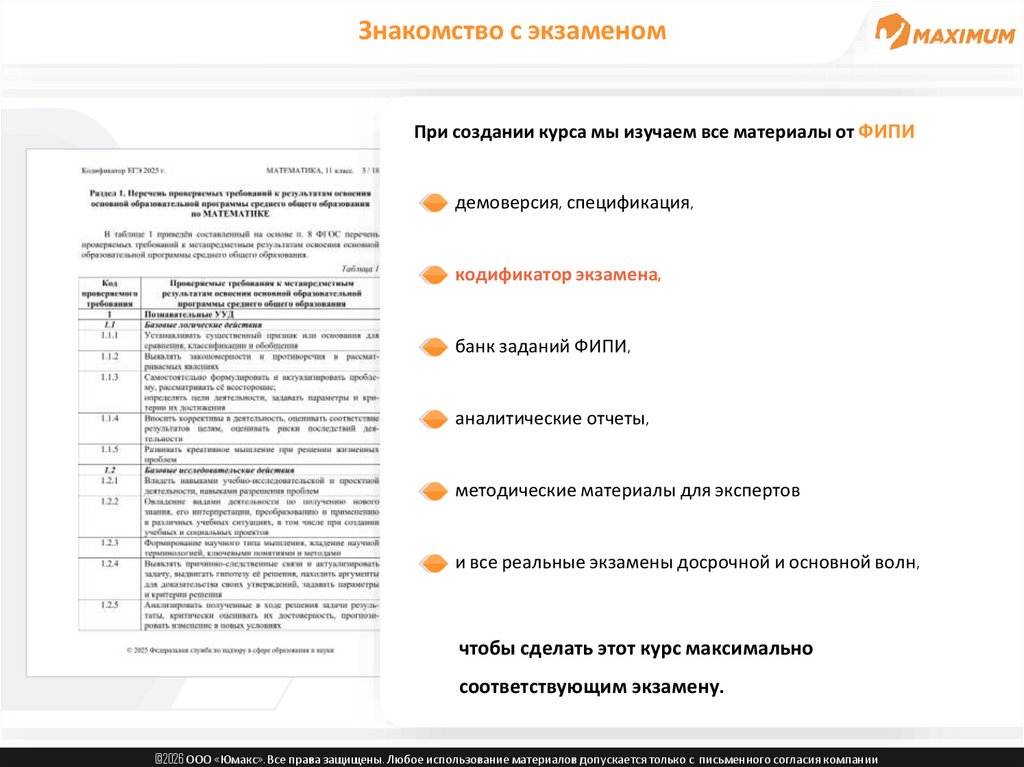
Task: Click the orange bullet beside 'кодификатор экзамена'
Action: (433, 274)
